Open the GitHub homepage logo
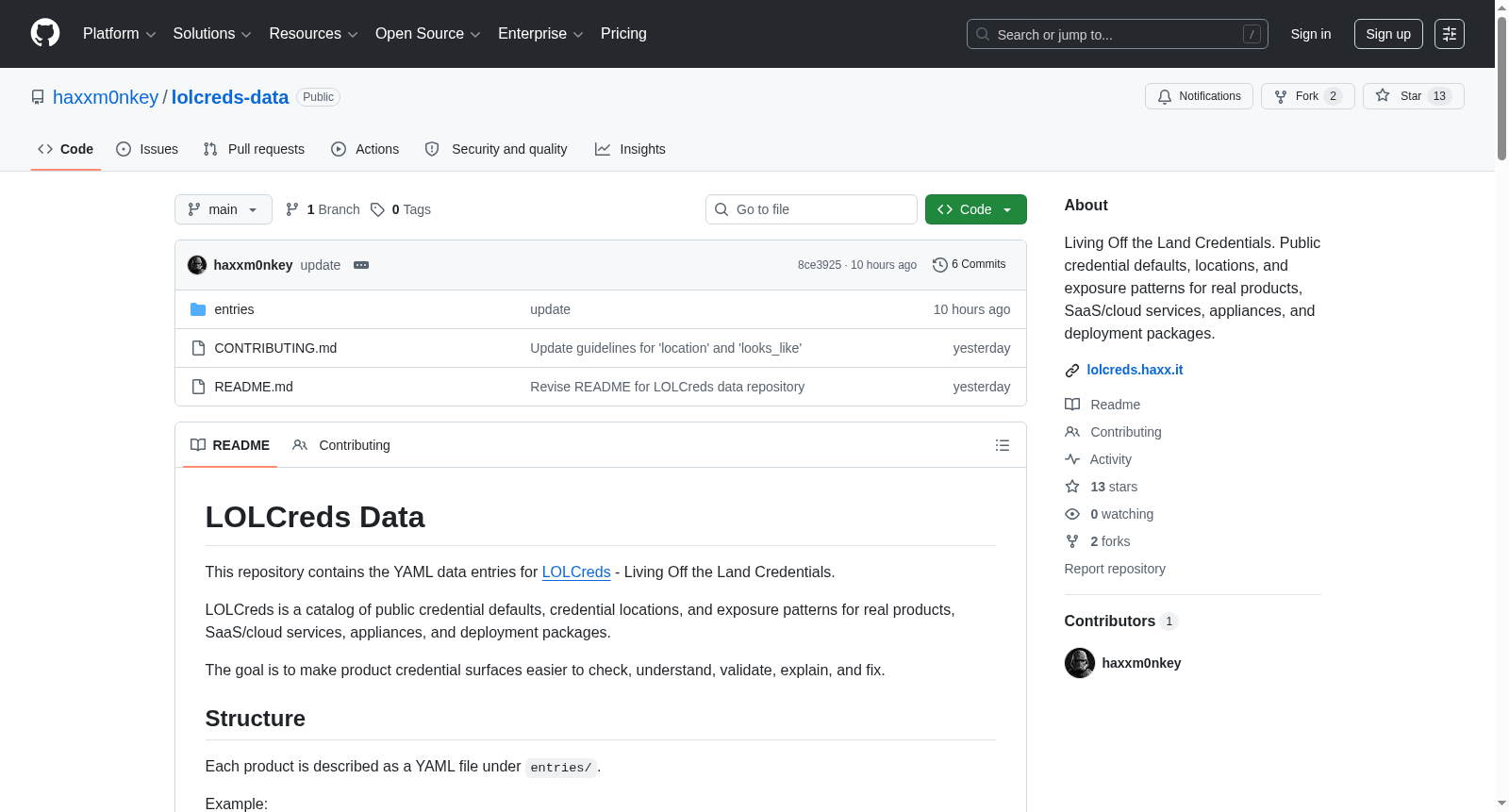 coord(45,33)
